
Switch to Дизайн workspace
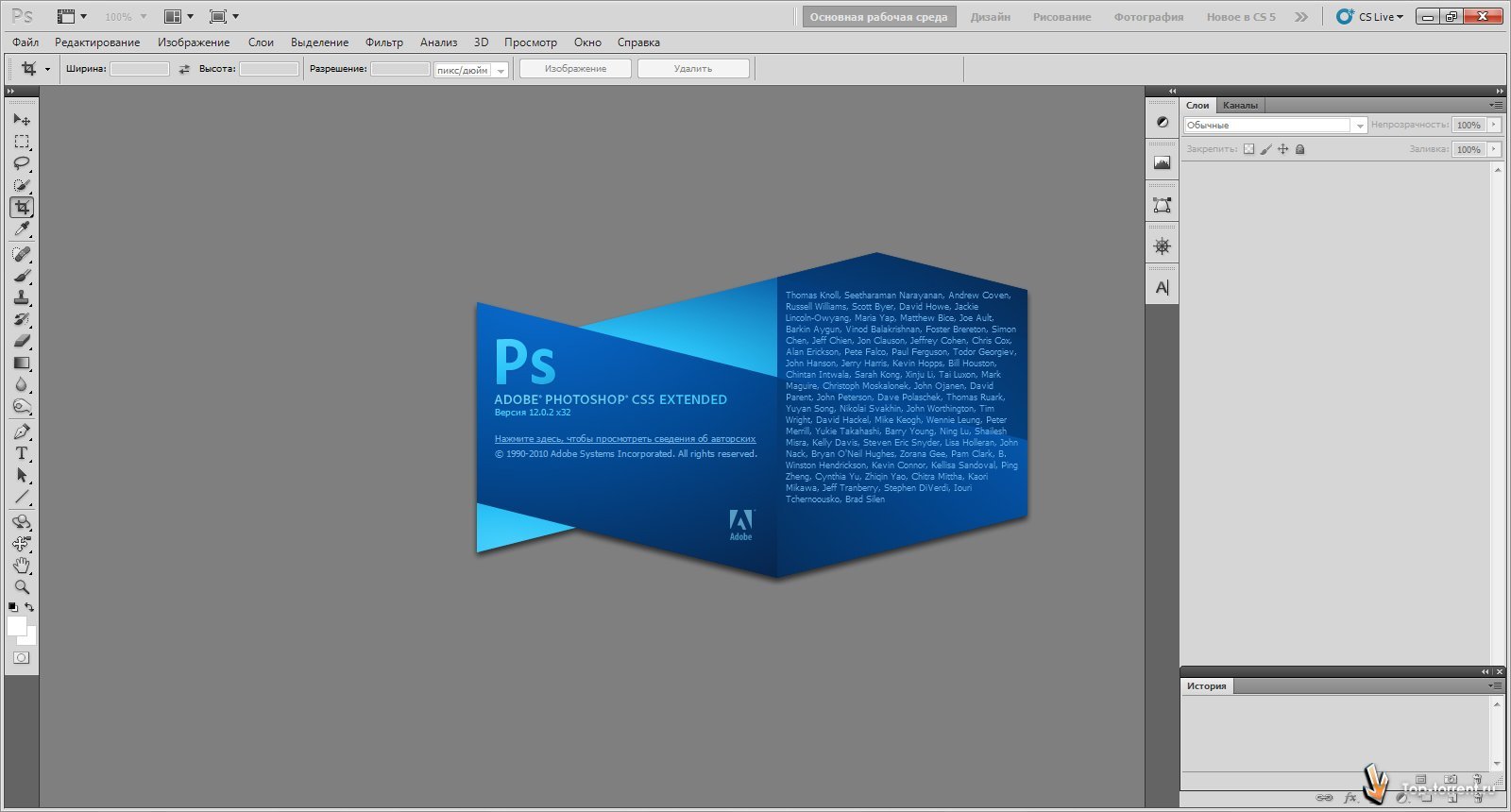click(991, 17)
